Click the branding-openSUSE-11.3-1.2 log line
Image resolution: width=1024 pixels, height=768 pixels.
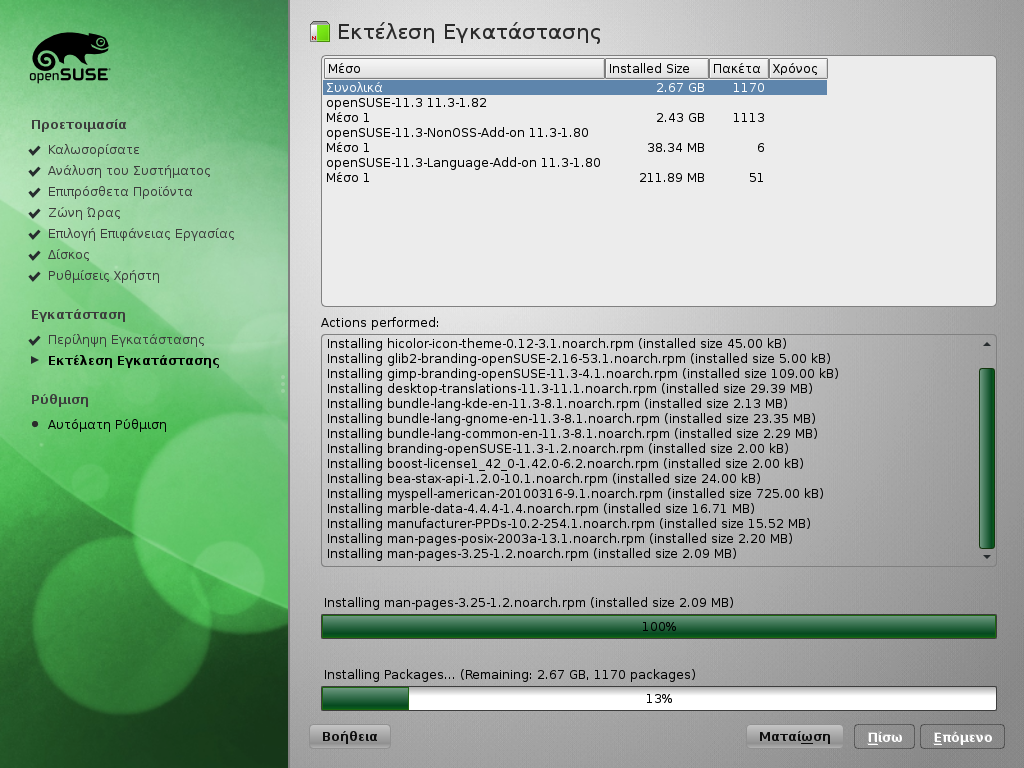click(558, 449)
